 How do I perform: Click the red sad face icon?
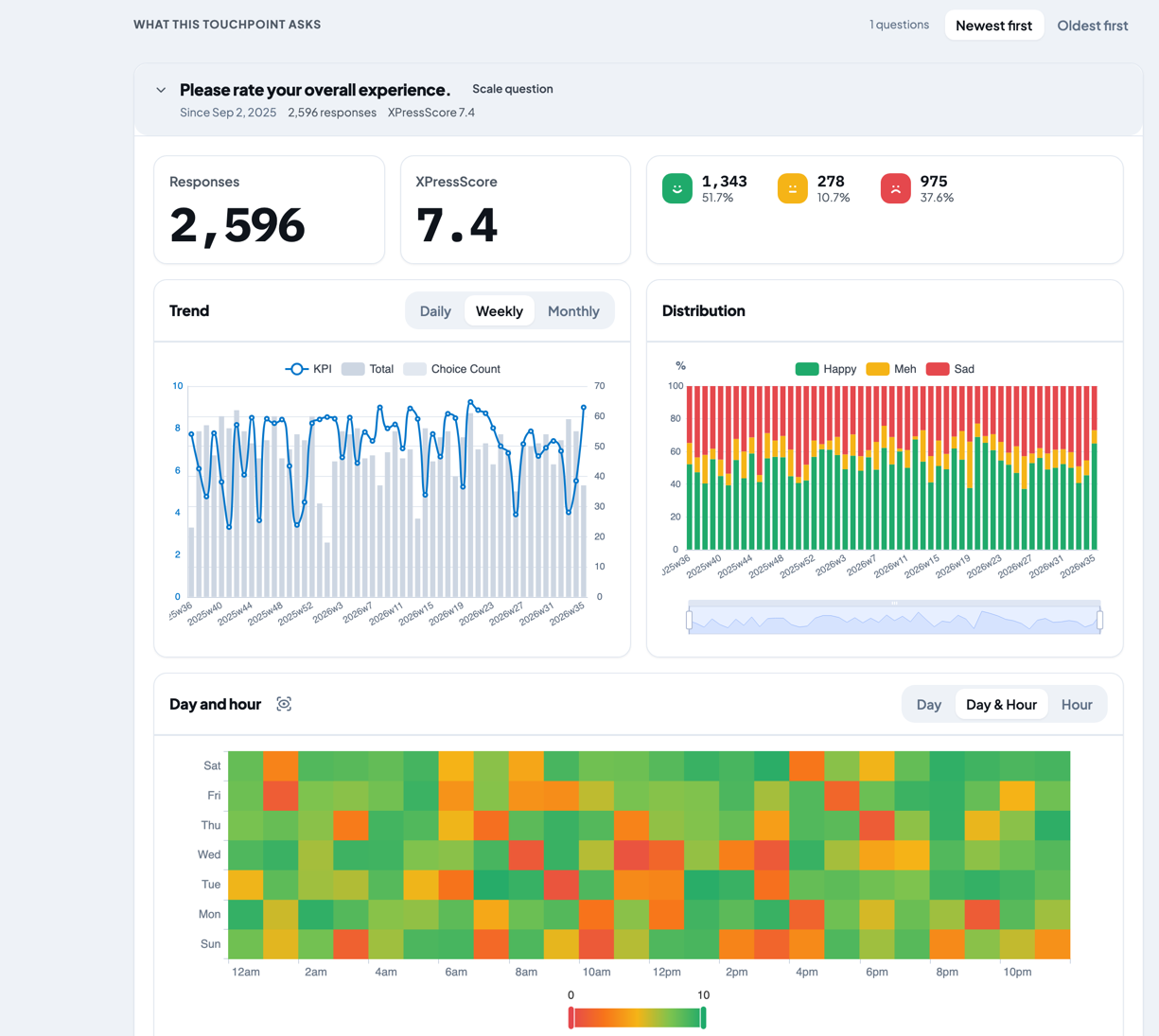[x=896, y=188]
